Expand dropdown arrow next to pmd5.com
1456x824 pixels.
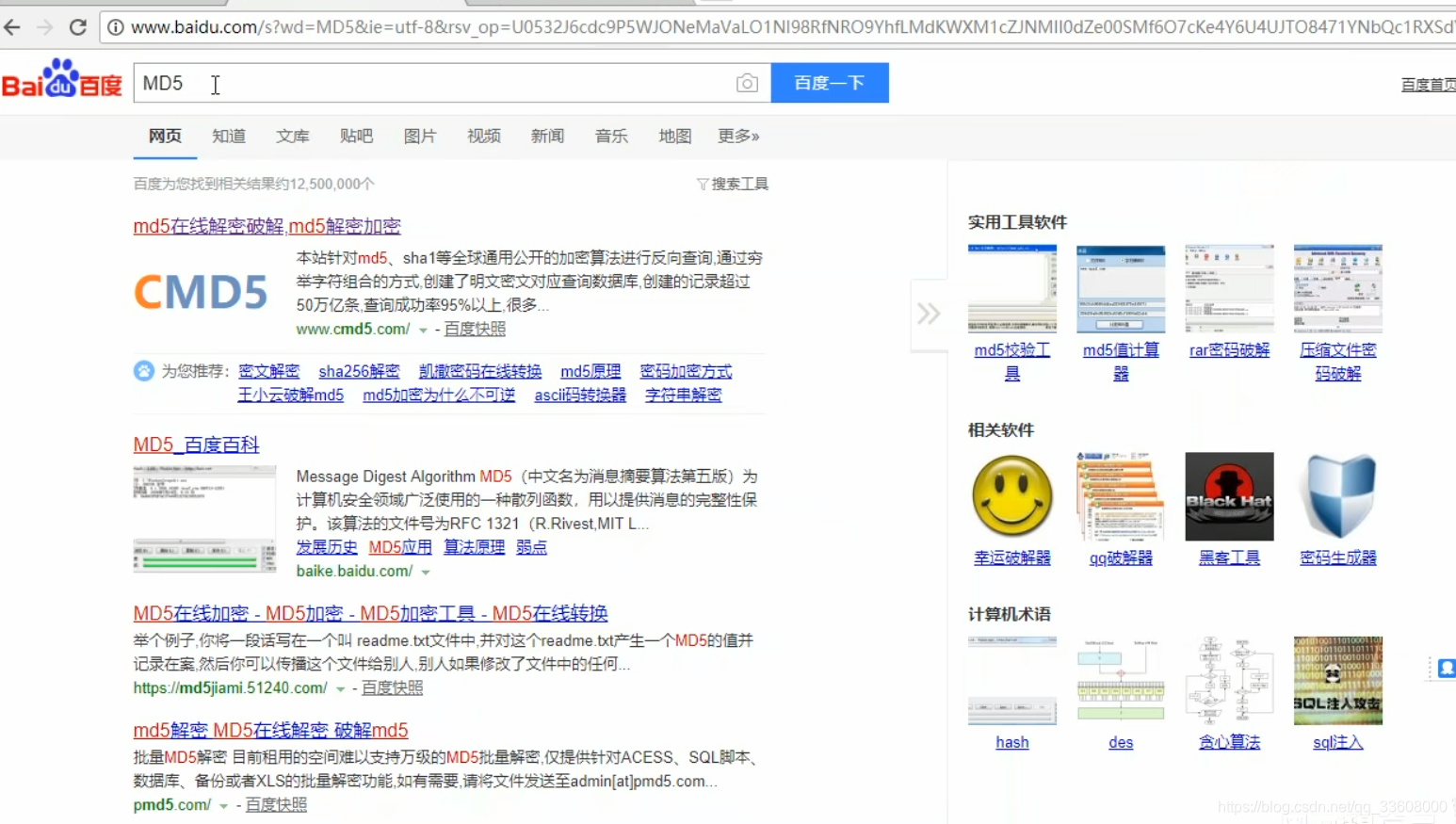point(223,806)
